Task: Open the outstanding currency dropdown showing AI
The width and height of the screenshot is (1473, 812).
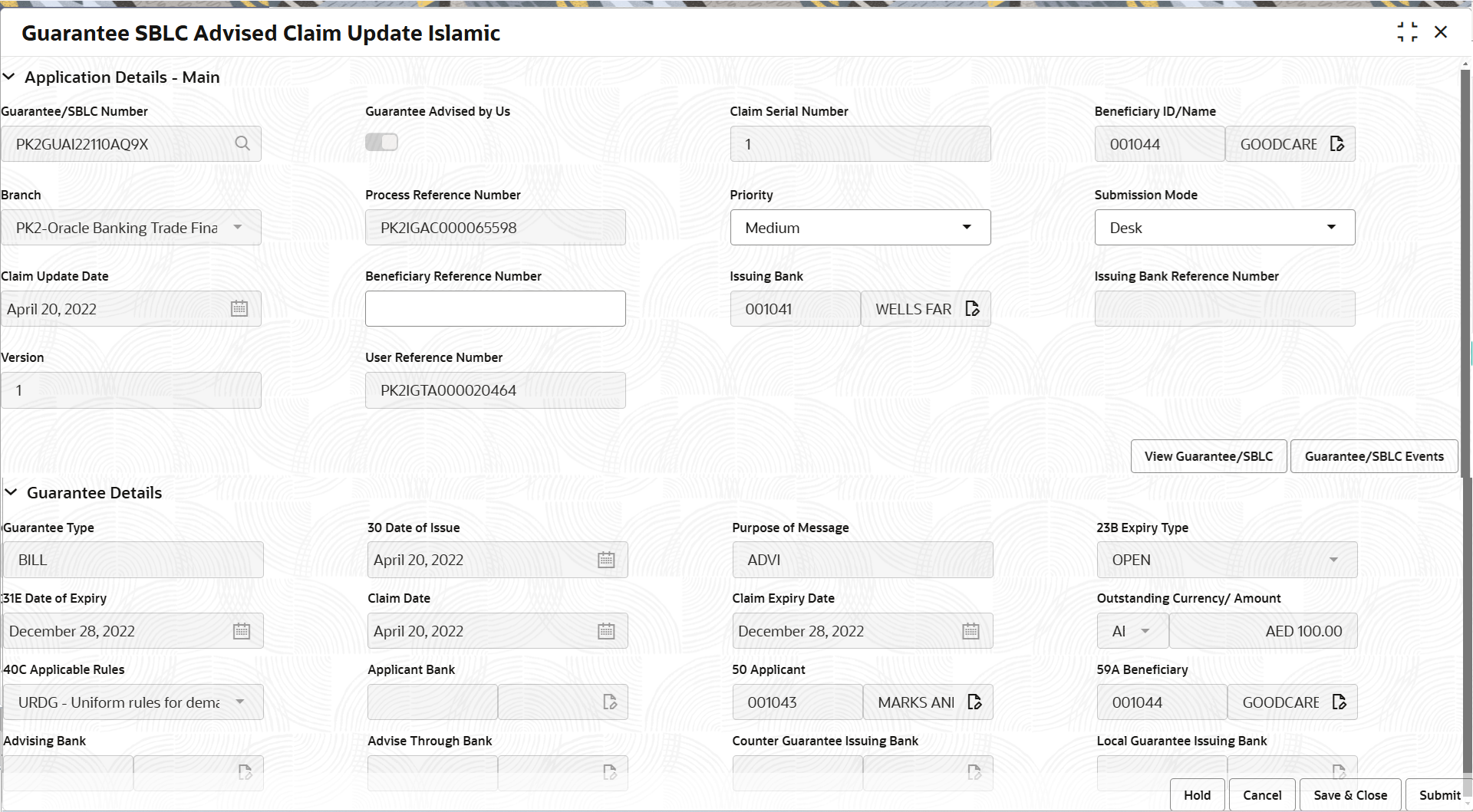Action: (1145, 630)
